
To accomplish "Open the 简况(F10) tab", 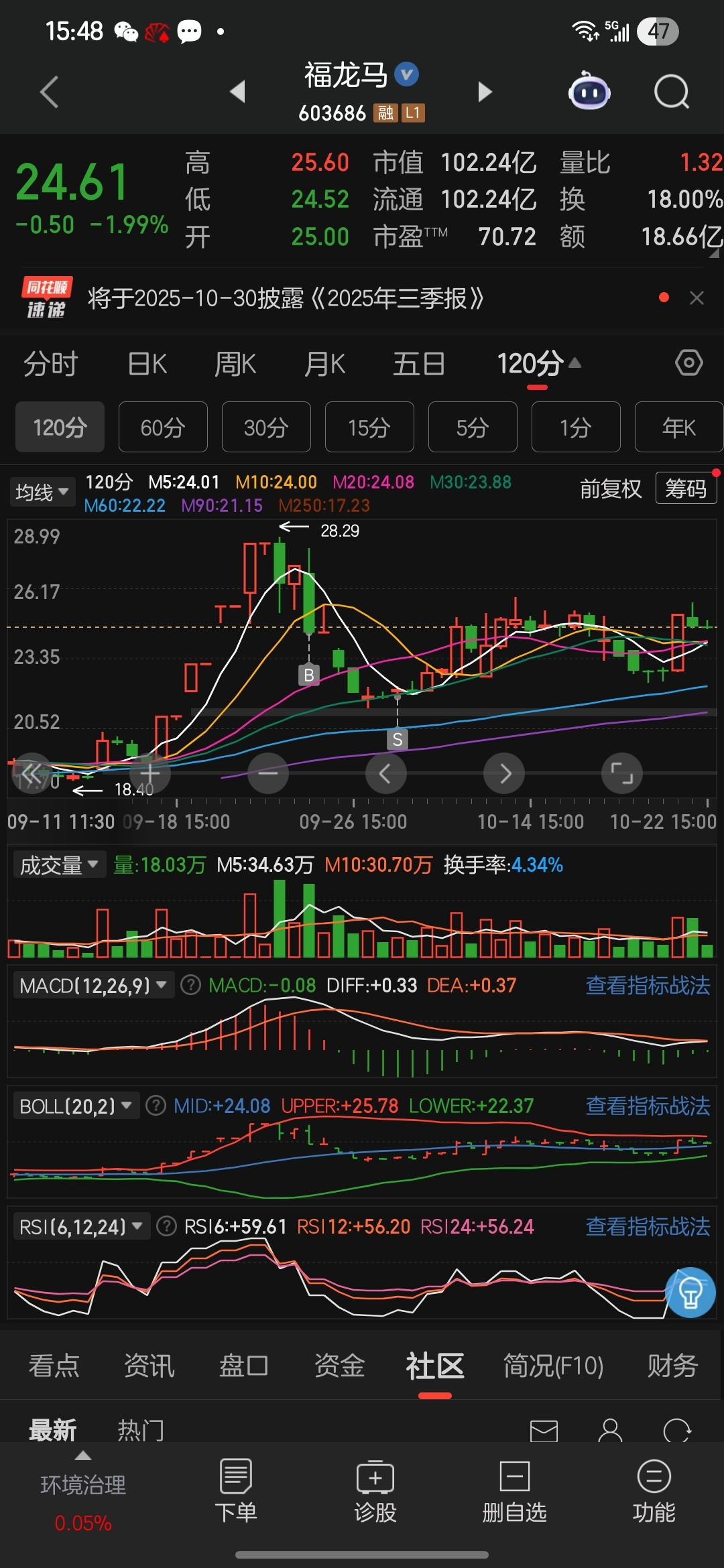I will pyautogui.click(x=553, y=1366).
